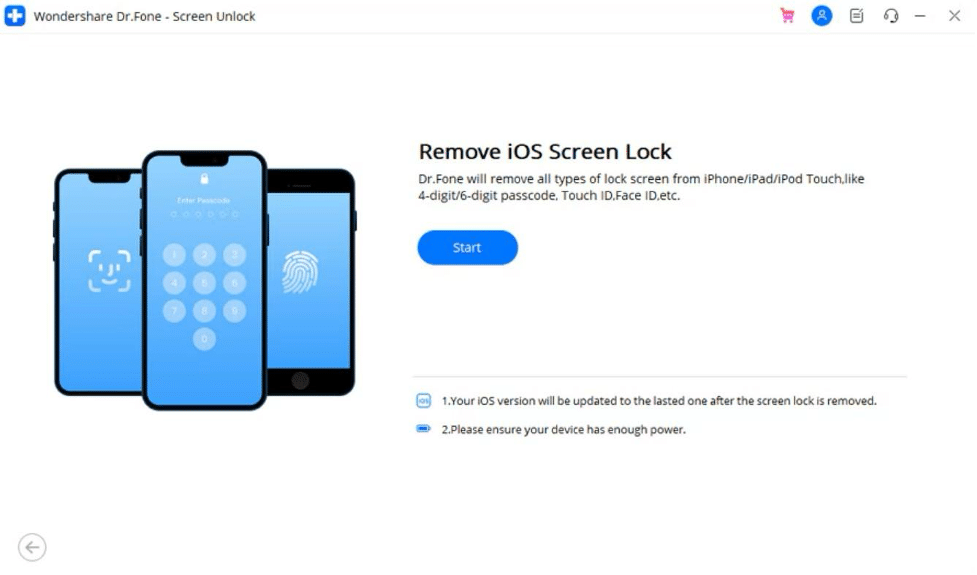Open the user account profile icon
The image size is (977, 575).
click(822, 16)
